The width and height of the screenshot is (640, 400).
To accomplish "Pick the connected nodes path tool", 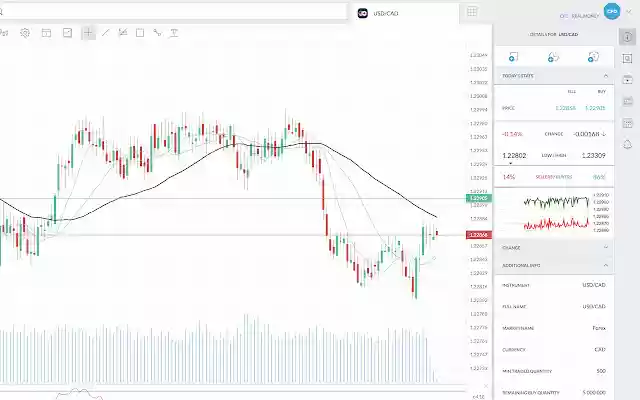I will [157, 33].
